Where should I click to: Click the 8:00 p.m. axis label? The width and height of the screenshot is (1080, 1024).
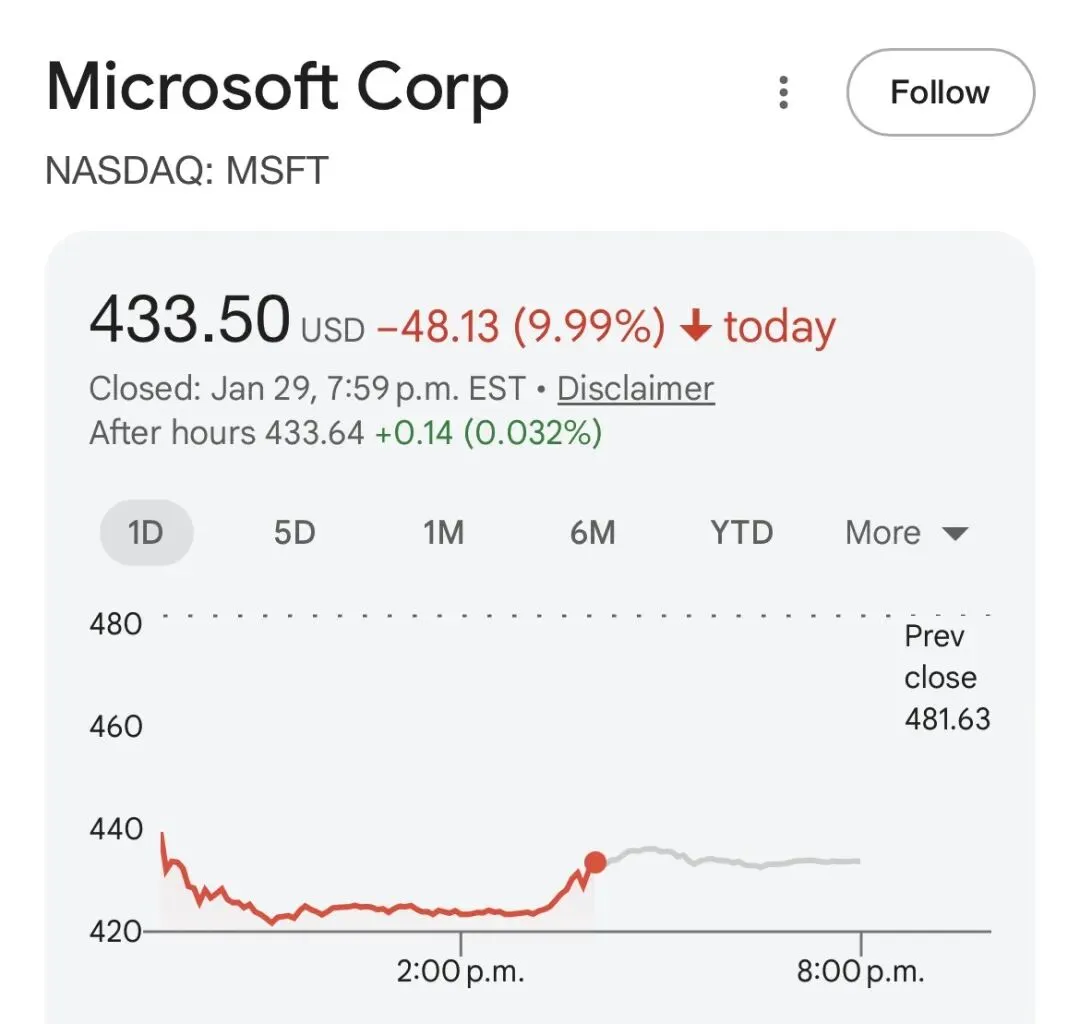[x=860, y=971]
